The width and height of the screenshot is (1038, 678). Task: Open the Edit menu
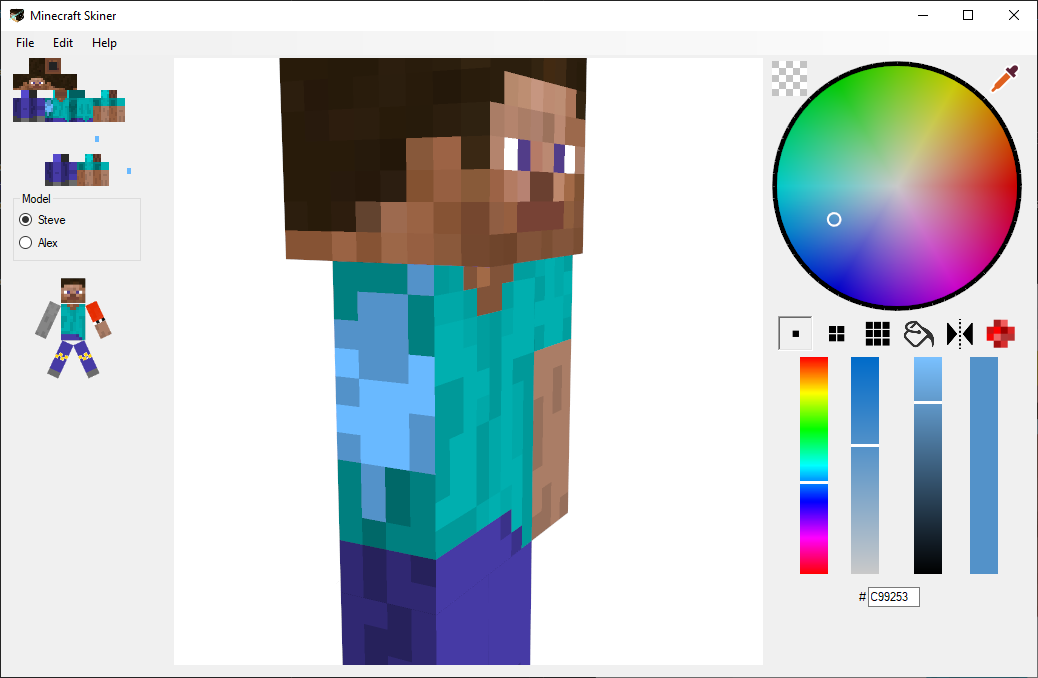(63, 43)
